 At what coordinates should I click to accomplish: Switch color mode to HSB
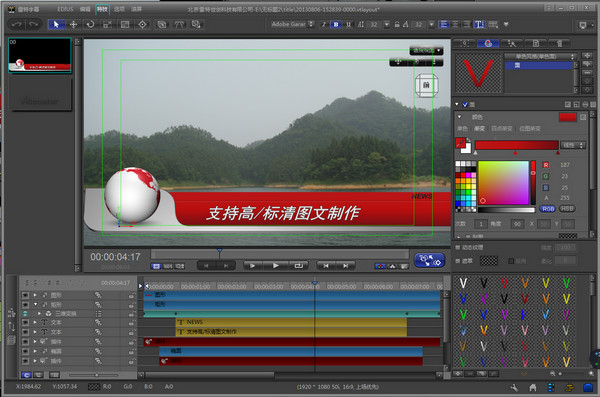pos(567,209)
